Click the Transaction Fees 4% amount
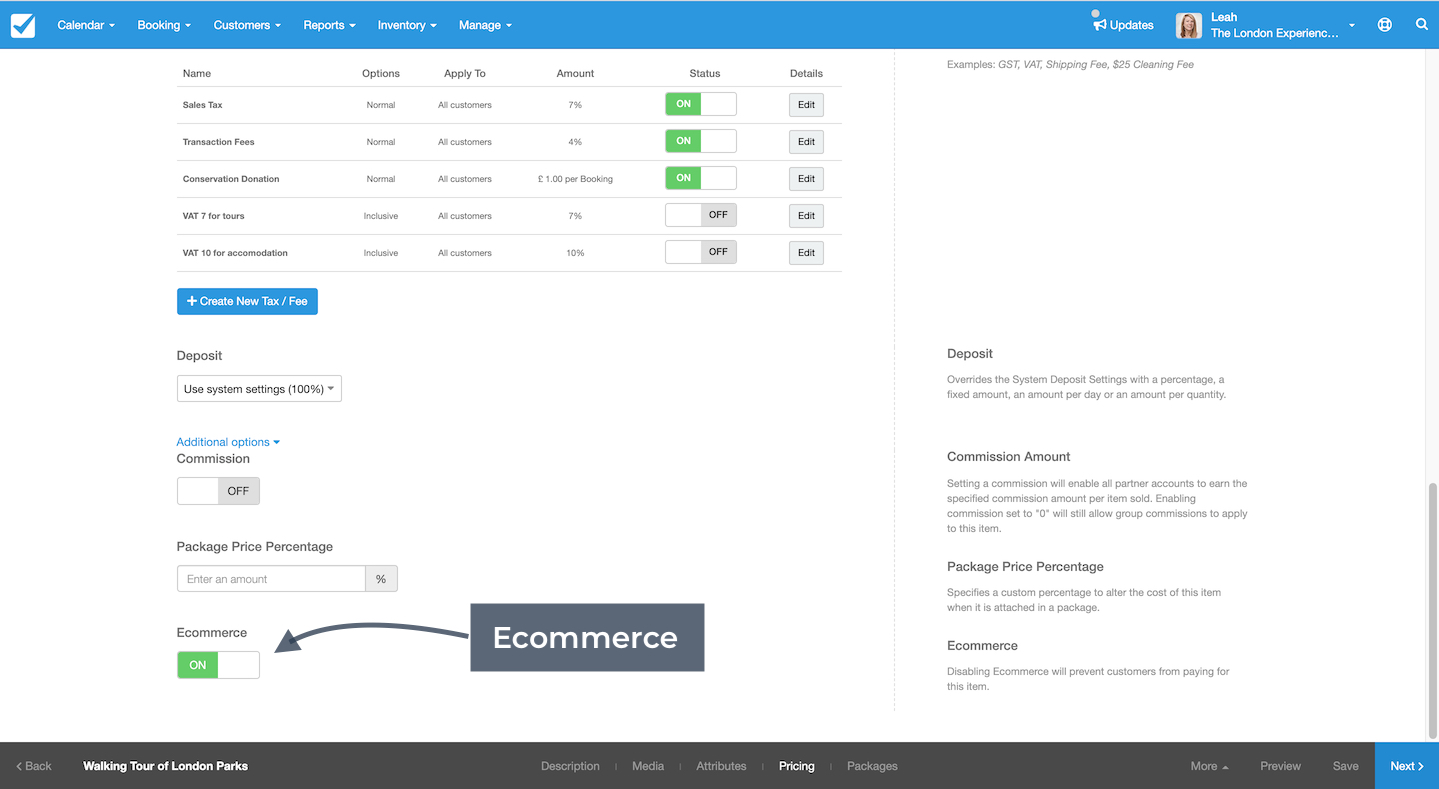 click(575, 142)
